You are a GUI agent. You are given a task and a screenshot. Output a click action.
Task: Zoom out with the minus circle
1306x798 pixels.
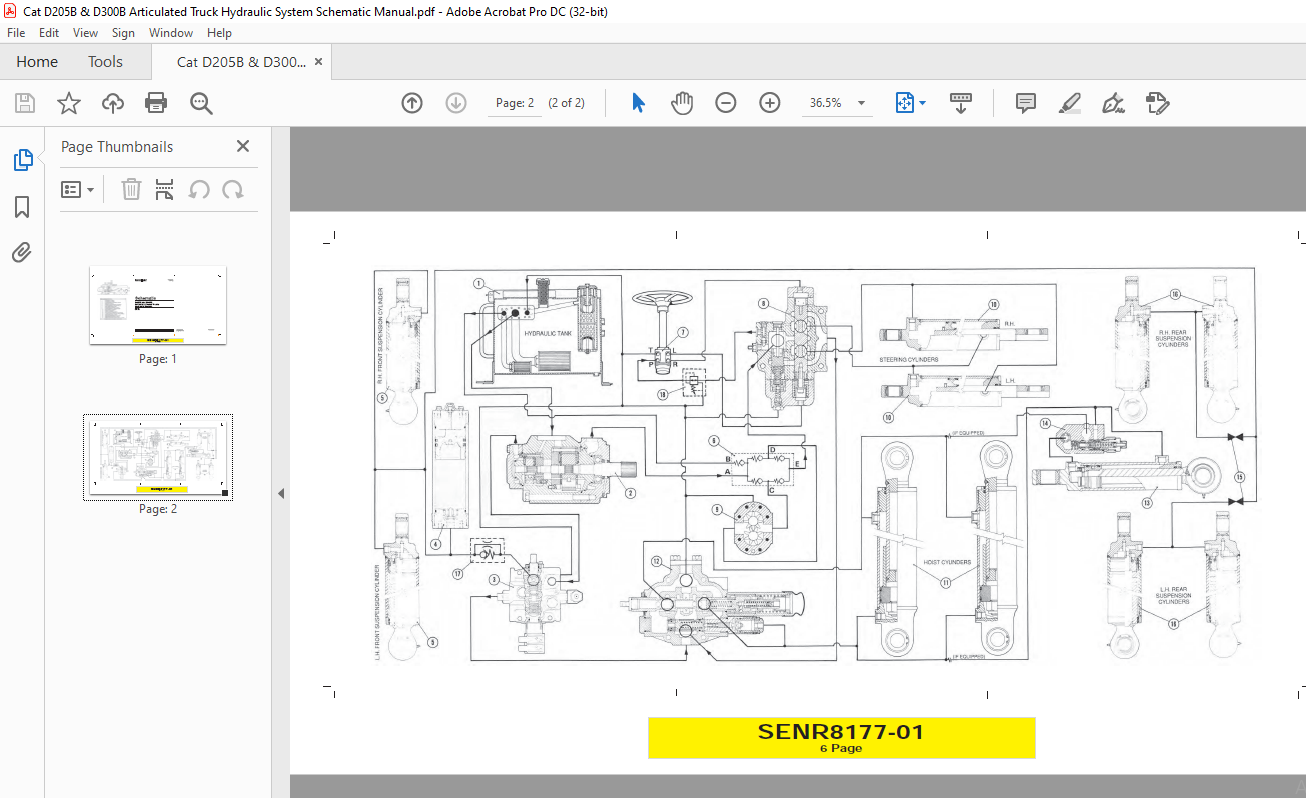coord(726,103)
